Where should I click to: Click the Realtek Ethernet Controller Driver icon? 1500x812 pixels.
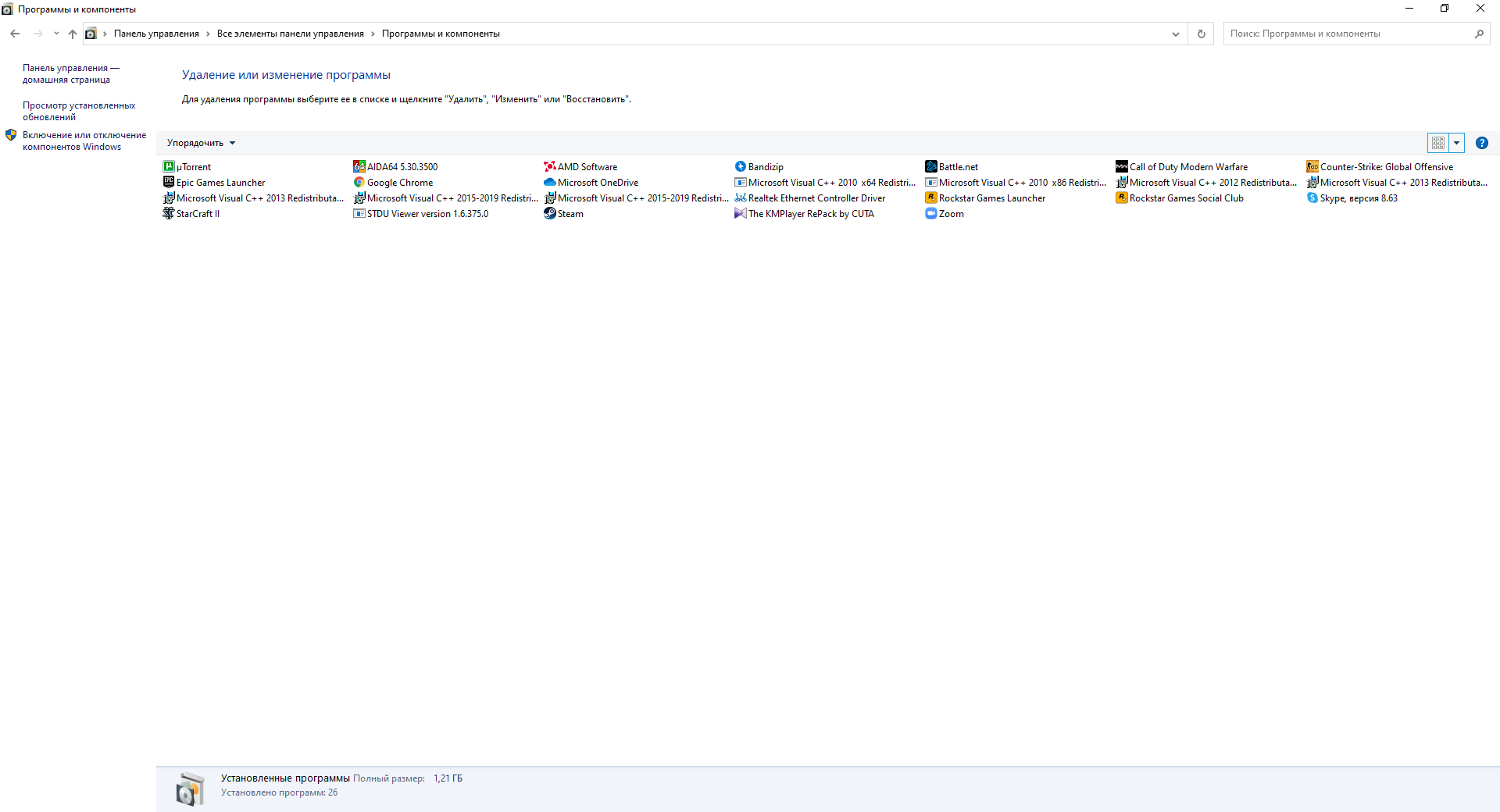[741, 198]
